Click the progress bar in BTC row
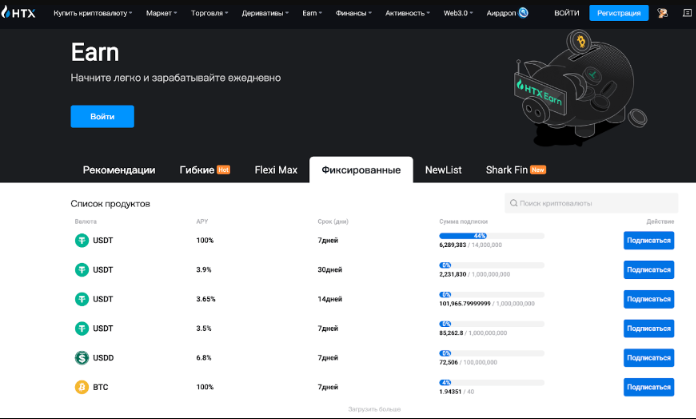This screenshot has height=419, width=696. (x=491, y=382)
